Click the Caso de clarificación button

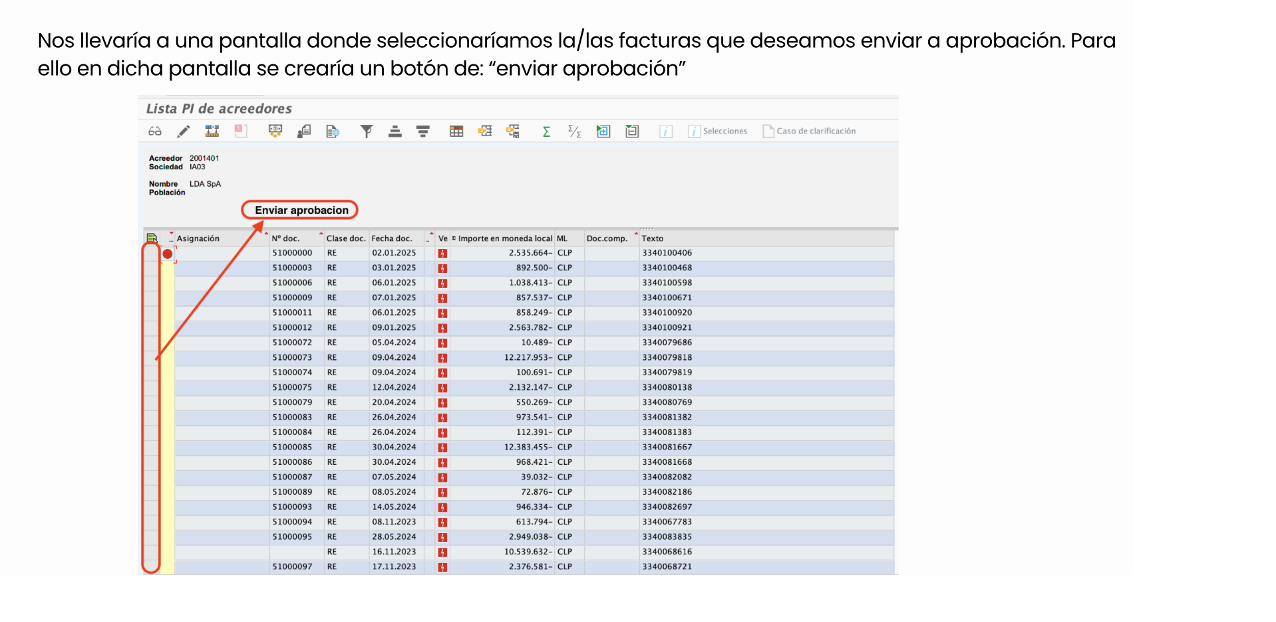coord(809,131)
